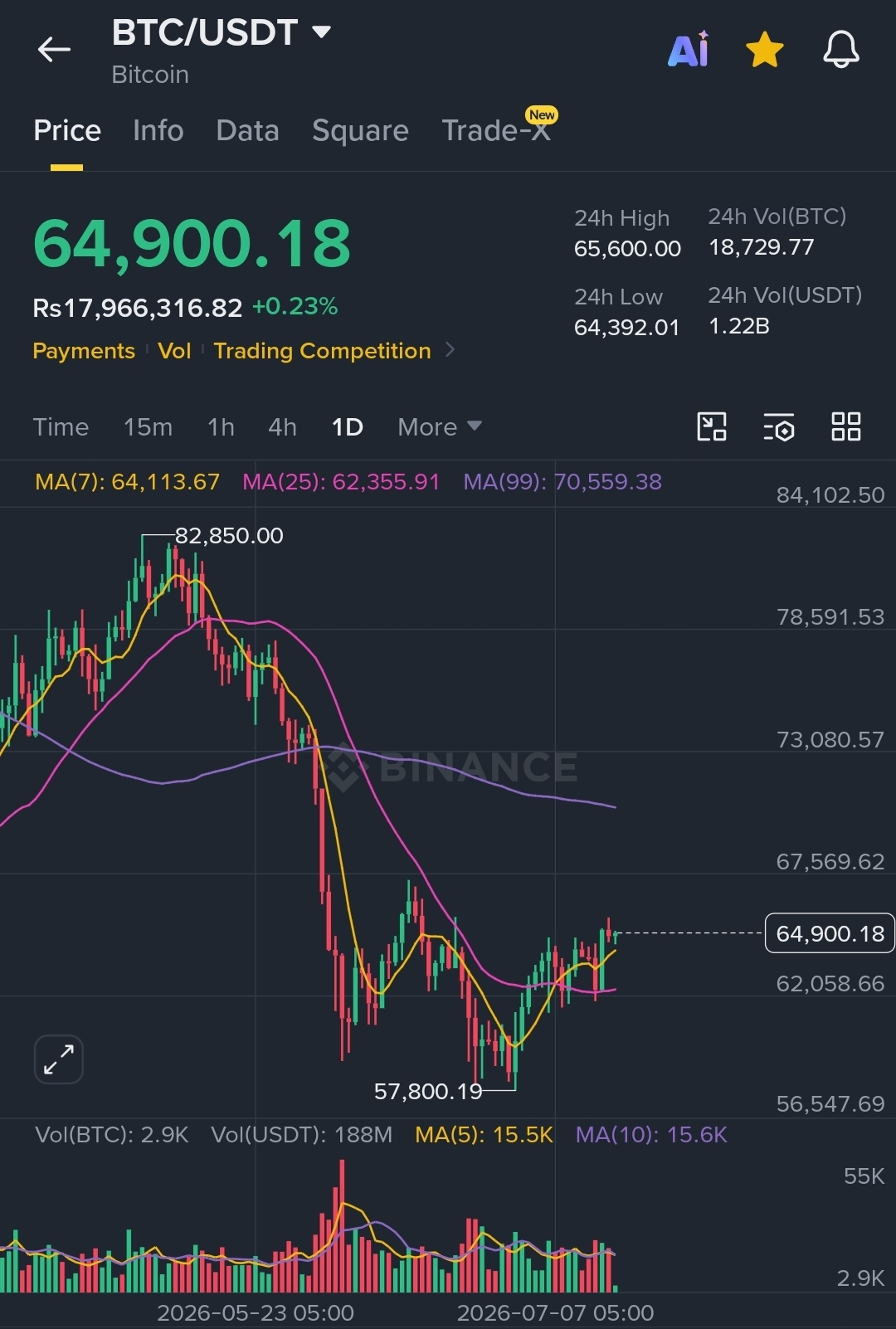Tap the volume MA(5) label

tap(484, 1134)
